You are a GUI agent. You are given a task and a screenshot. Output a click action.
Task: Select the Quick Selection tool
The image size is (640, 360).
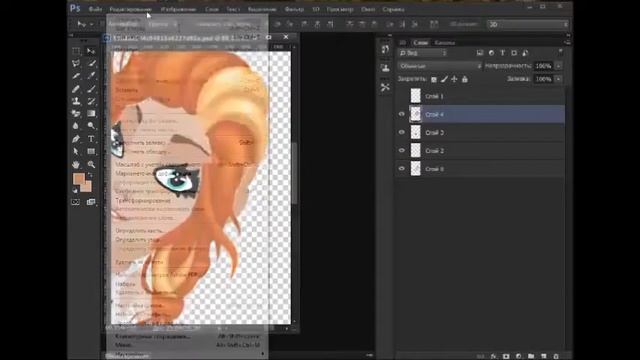coord(91,63)
